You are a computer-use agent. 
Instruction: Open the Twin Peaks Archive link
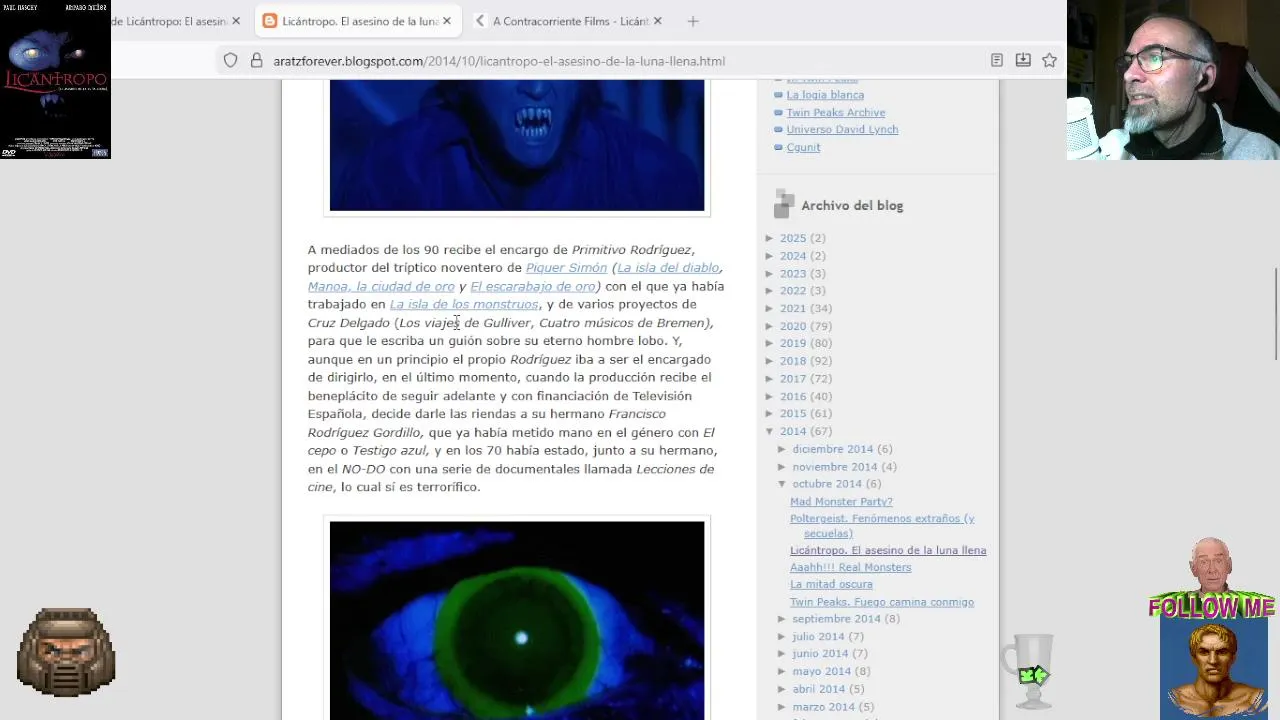[x=836, y=113]
